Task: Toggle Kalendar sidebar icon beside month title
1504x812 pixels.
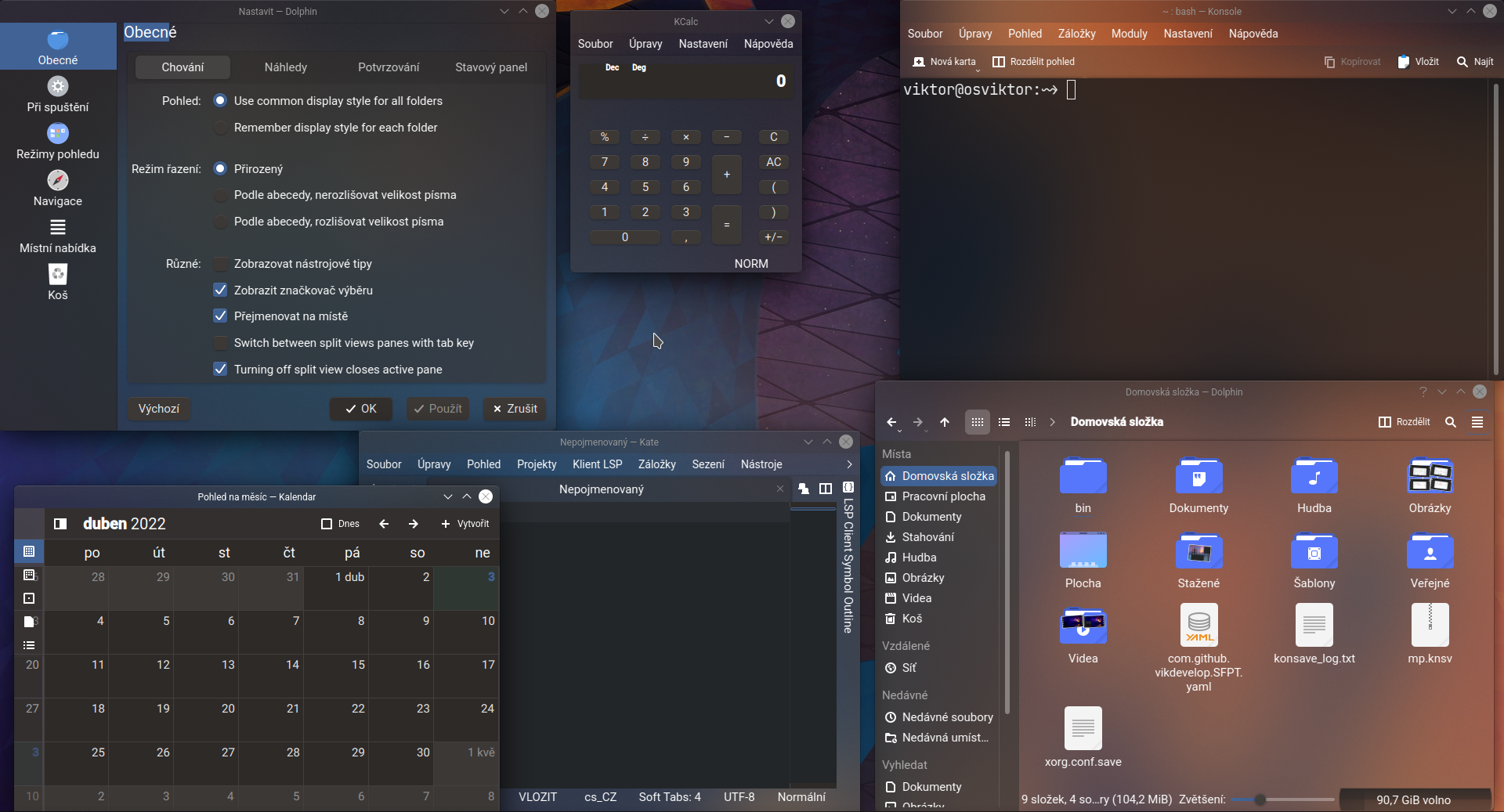Action: pos(60,524)
